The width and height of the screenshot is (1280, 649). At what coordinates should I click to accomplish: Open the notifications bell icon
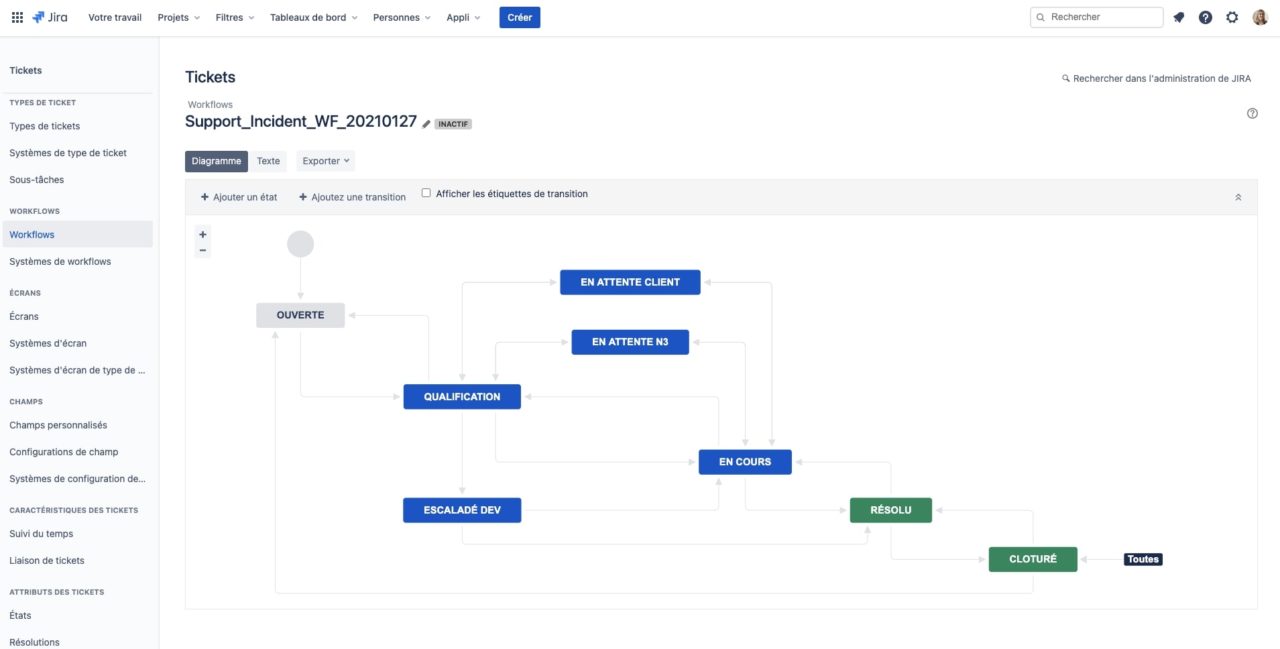[x=1179, y=17]
